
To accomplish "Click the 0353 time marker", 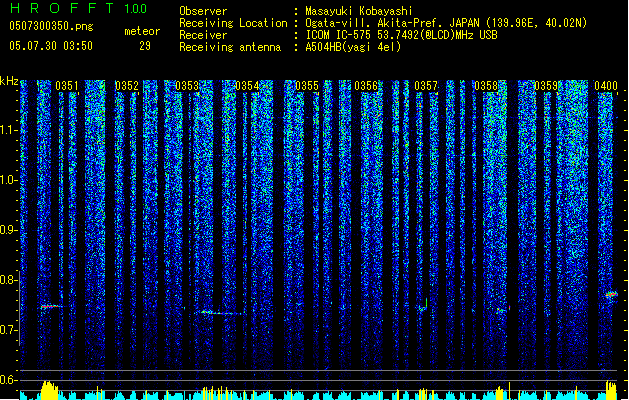I will (187, 86).
